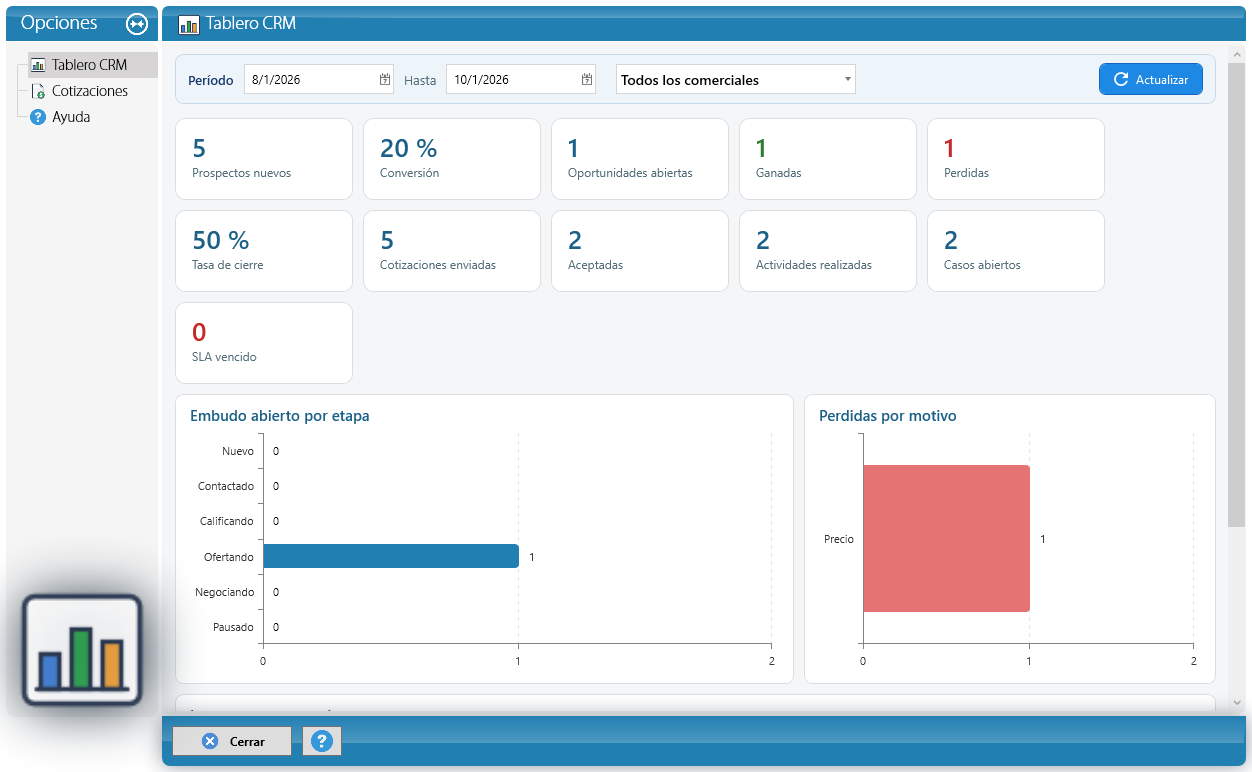This screenshot has height=772, width=1252.
Task: Click the SLA vencido card
Action: point(264,343)
